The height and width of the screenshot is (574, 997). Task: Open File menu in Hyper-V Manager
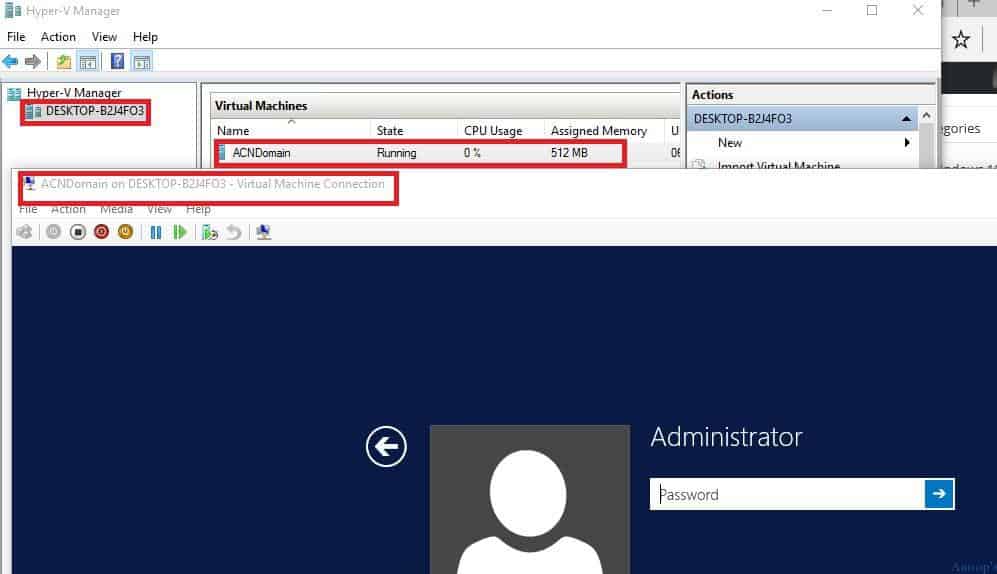click(16, 37)
